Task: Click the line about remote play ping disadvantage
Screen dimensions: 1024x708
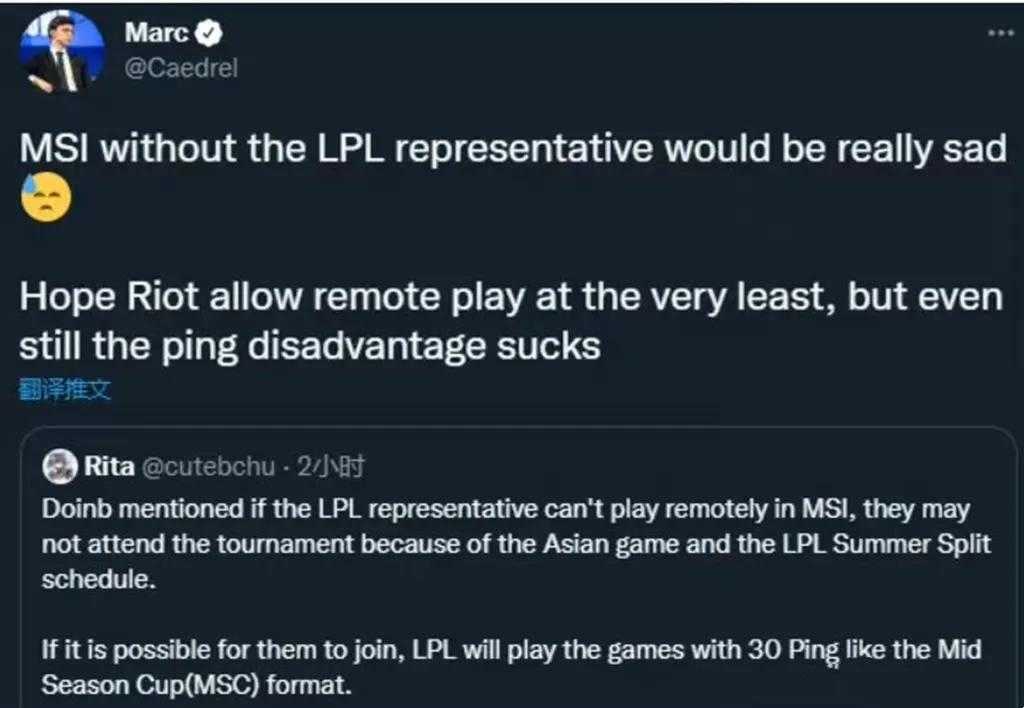Action: point(511,321)
